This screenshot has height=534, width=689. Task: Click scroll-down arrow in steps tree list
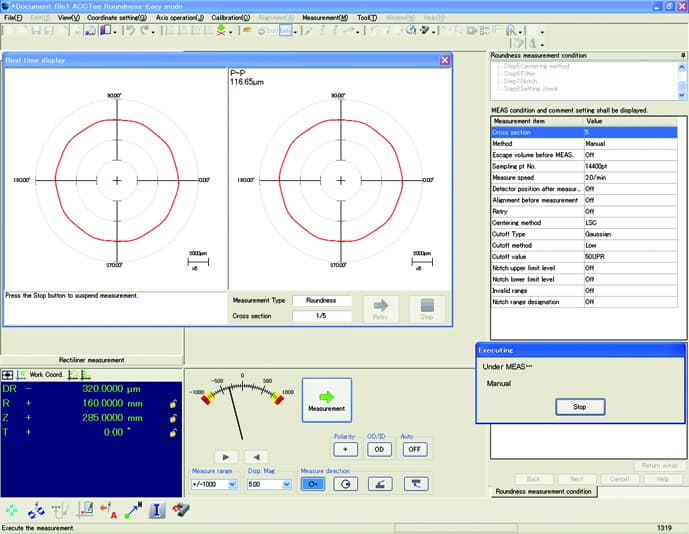pos(682,95)
